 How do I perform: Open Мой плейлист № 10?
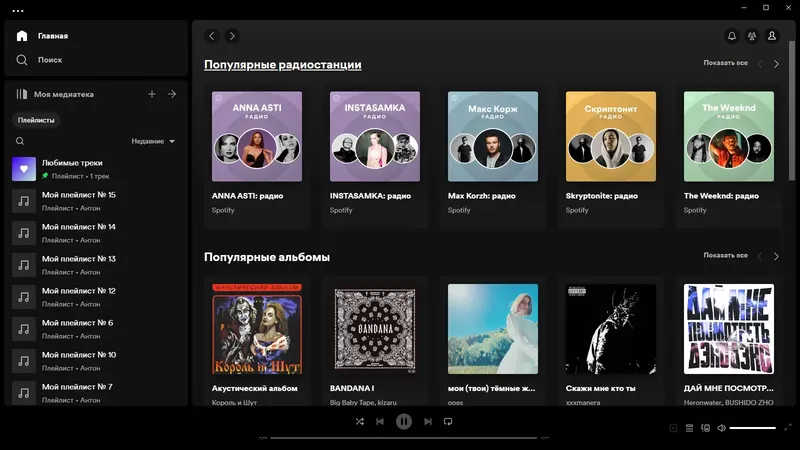[97, 361]
